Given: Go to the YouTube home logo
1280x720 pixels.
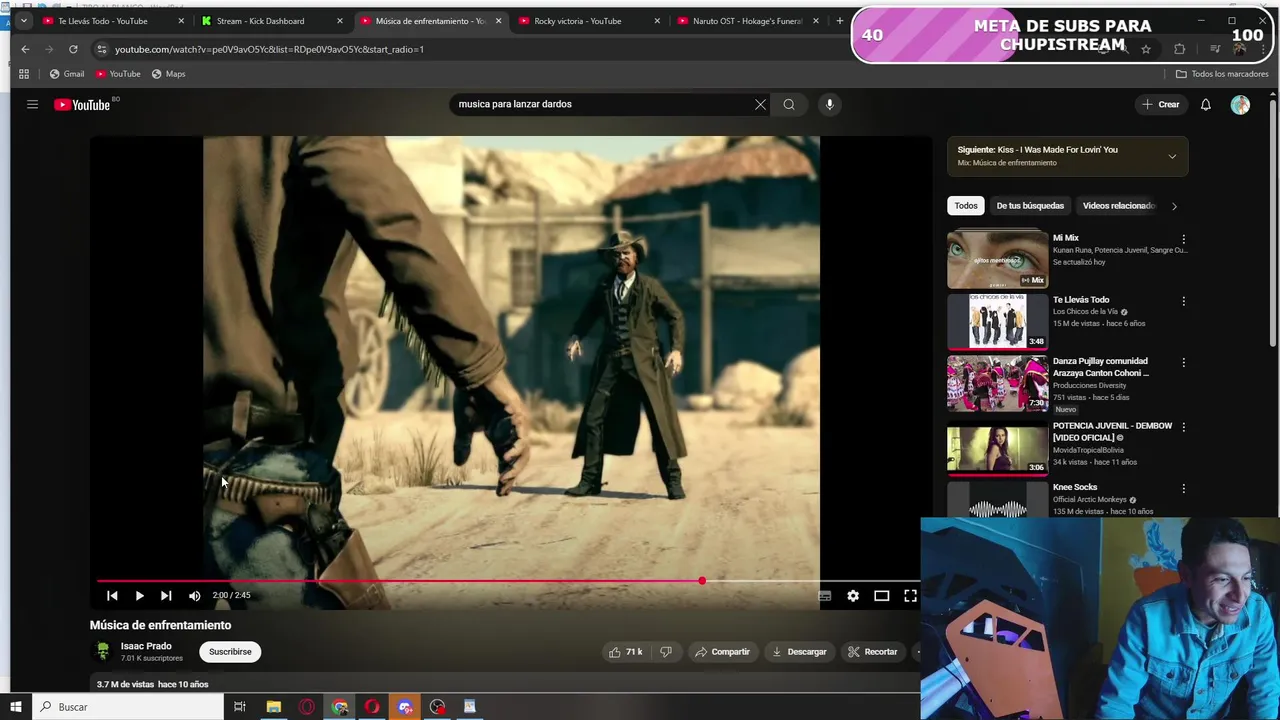Looking at the screenshot, I should [82, 104].
